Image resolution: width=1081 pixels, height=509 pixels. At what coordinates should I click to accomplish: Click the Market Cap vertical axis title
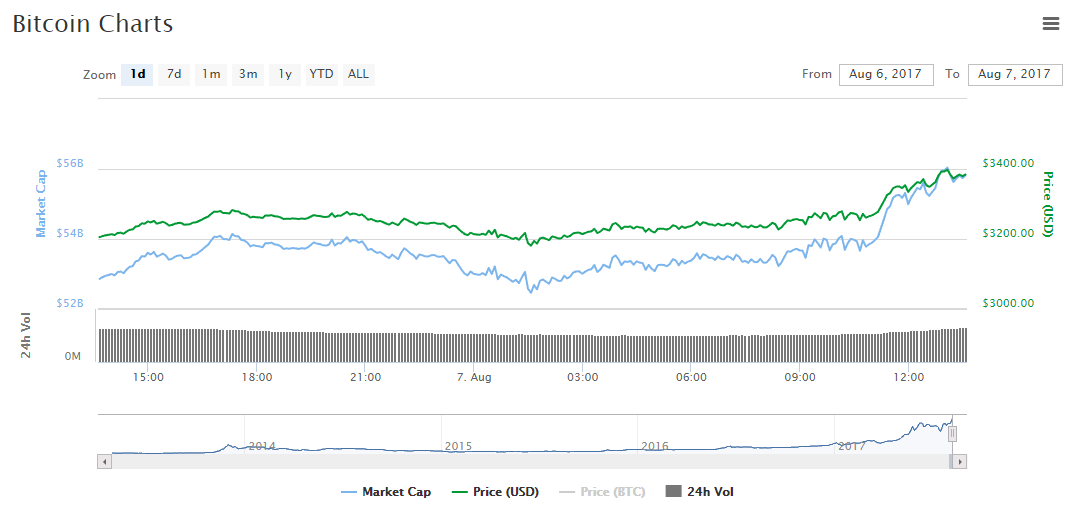click(41, 204)
